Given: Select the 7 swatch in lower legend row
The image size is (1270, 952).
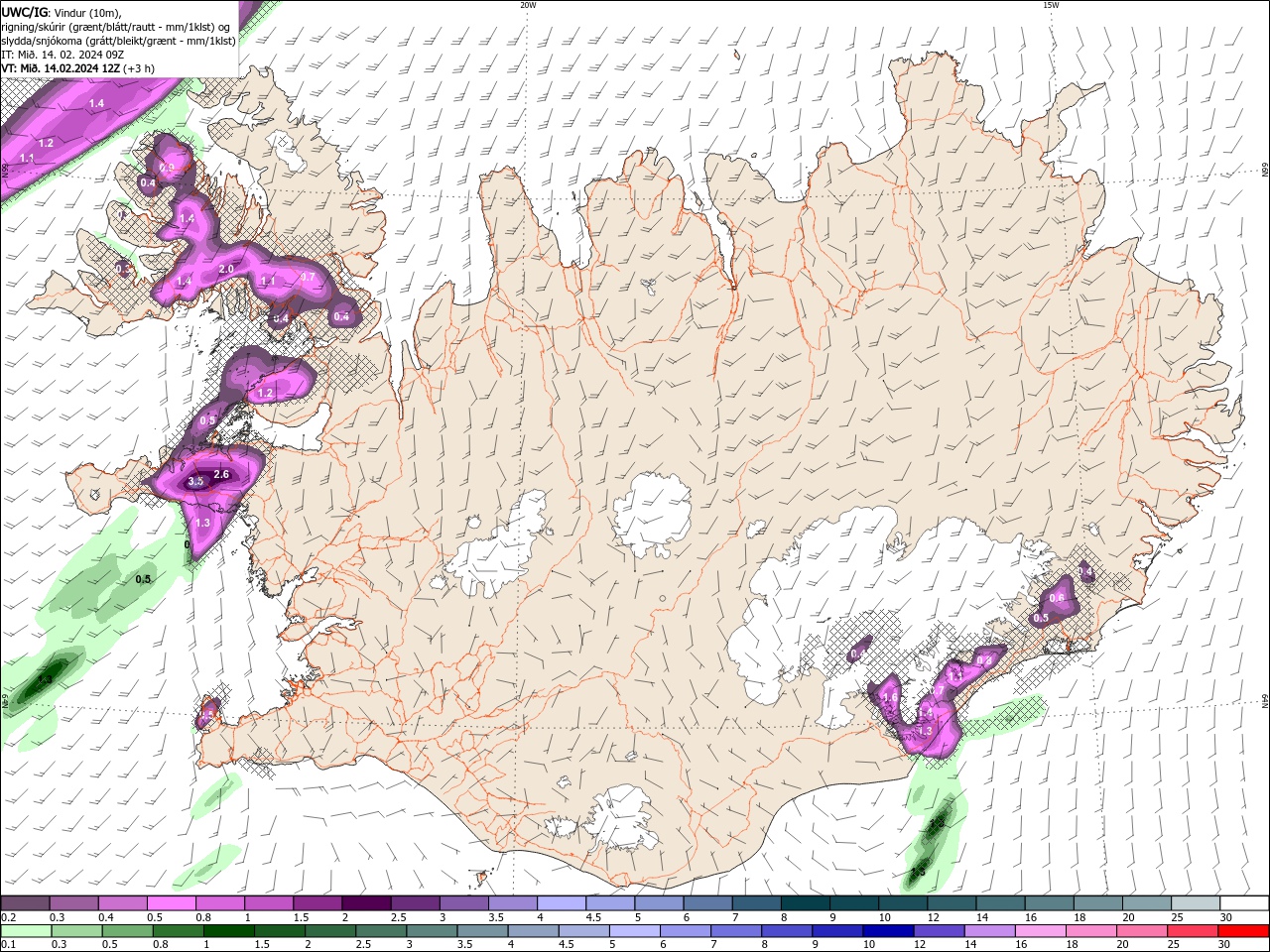Looking at the screenshot, I should 735,931.
